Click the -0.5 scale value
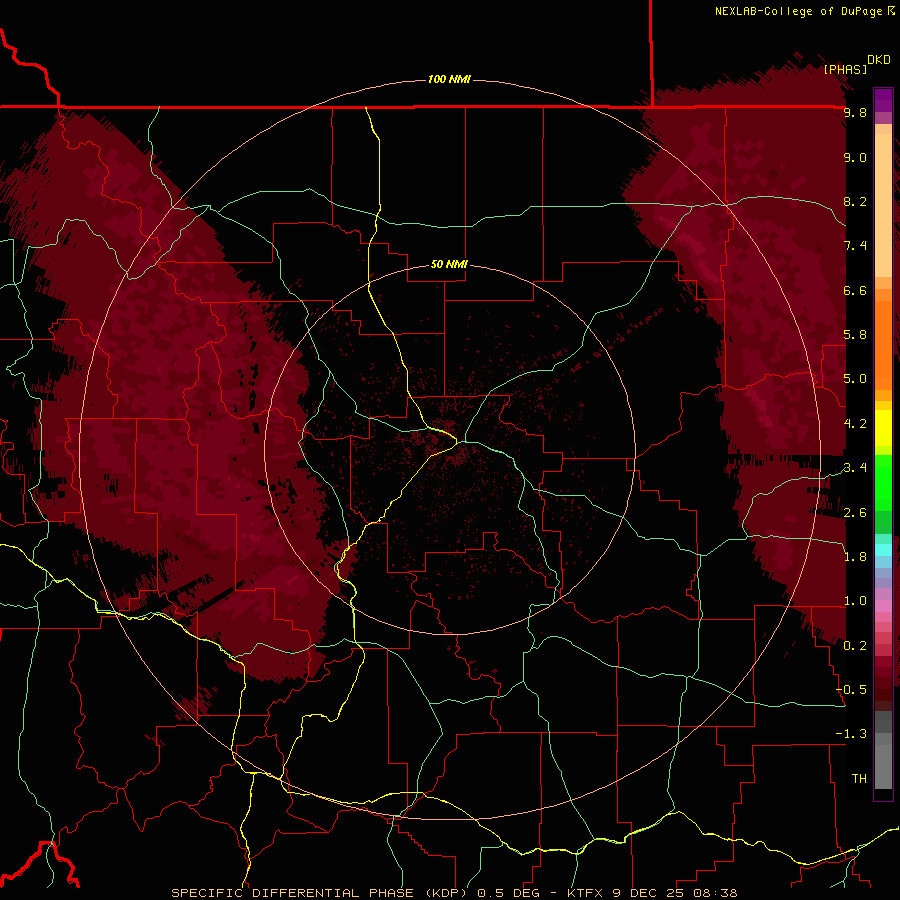Image resolution: width=900 pixels, height=900 pixels. pos(852,690)
